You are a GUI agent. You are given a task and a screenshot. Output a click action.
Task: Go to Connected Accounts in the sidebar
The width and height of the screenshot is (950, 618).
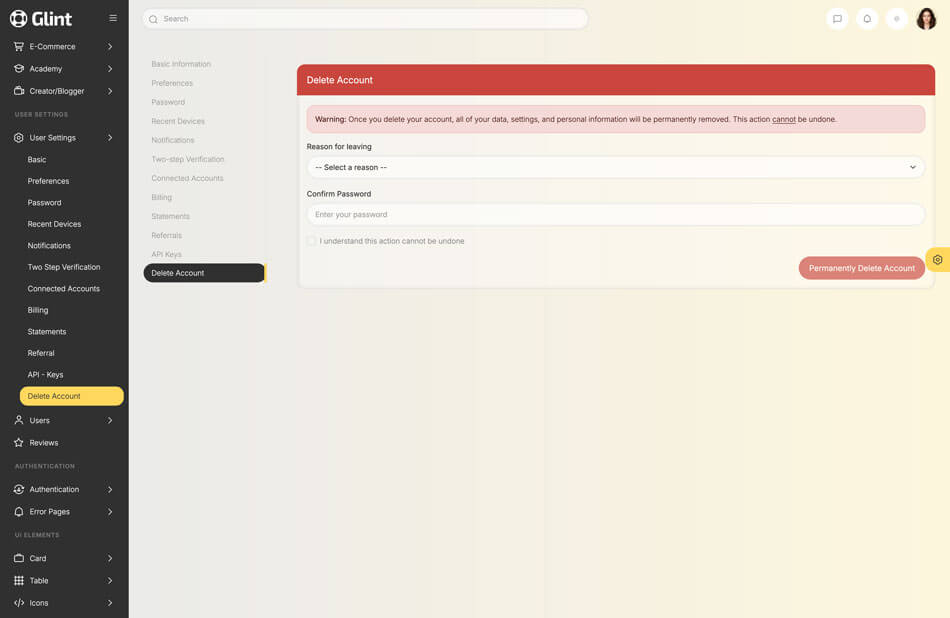coord(64,289)
